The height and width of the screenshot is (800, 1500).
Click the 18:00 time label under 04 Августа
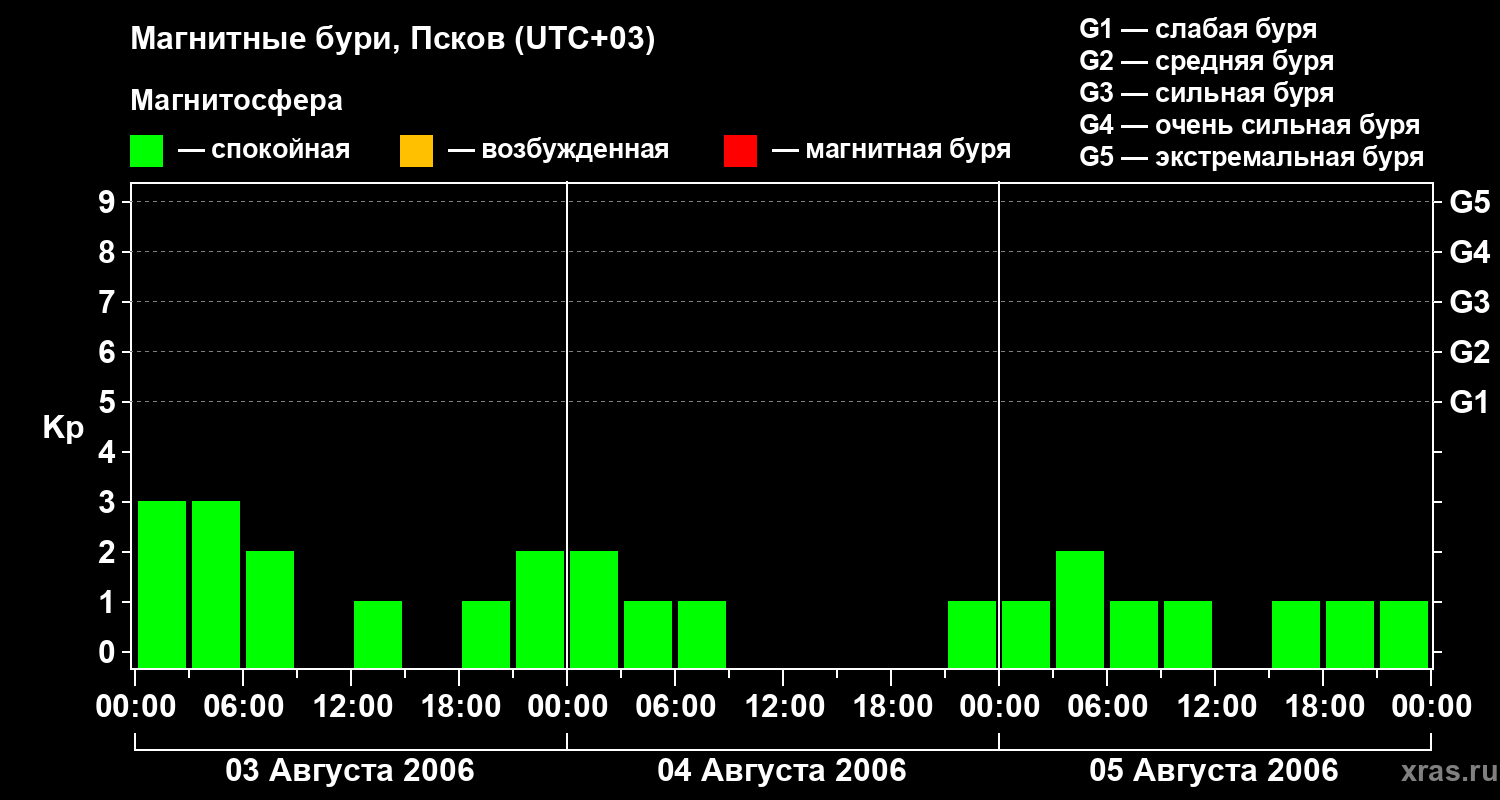(891, 706)
